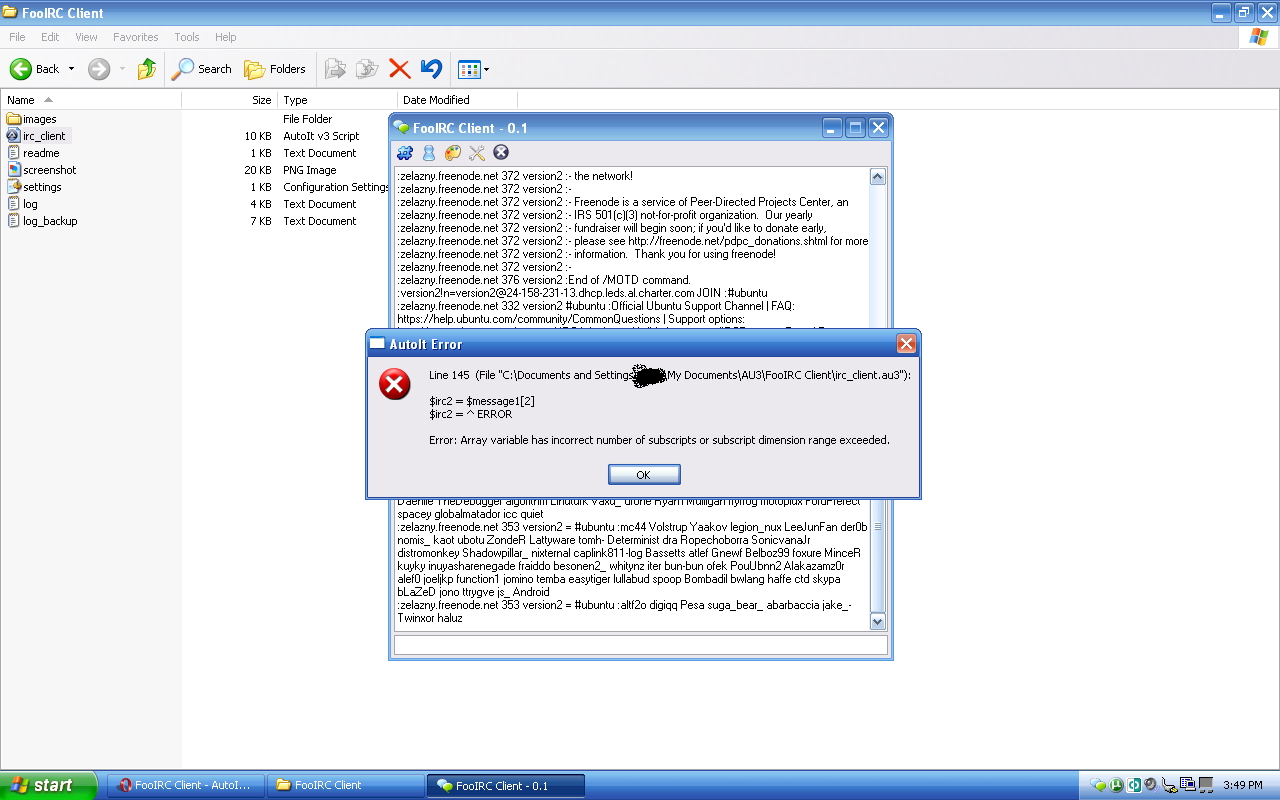Open the File menu
Viewport: 1280px width, 800px height.
pyautogui.click(x=17, y=37)
